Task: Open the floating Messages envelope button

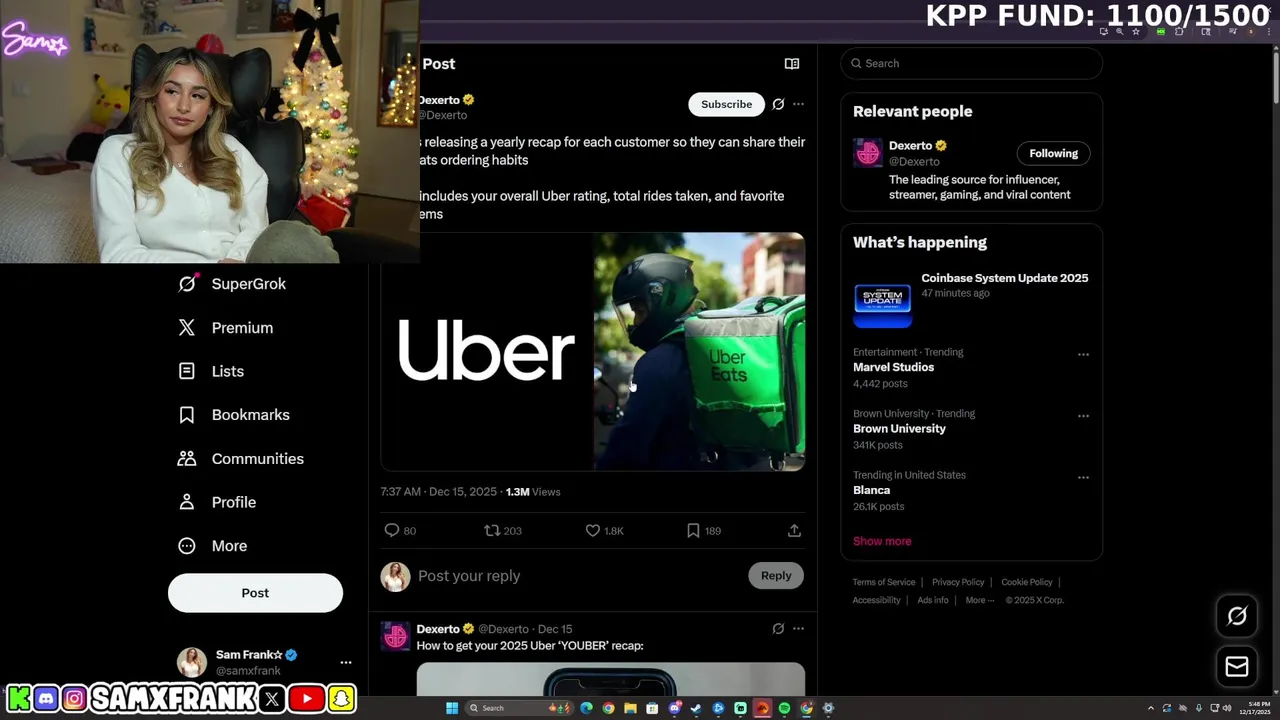Action: [x=1237, y=666]
